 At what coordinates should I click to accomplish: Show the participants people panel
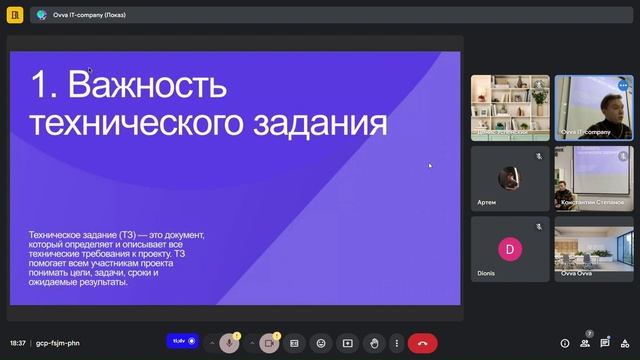pos(585,343)
